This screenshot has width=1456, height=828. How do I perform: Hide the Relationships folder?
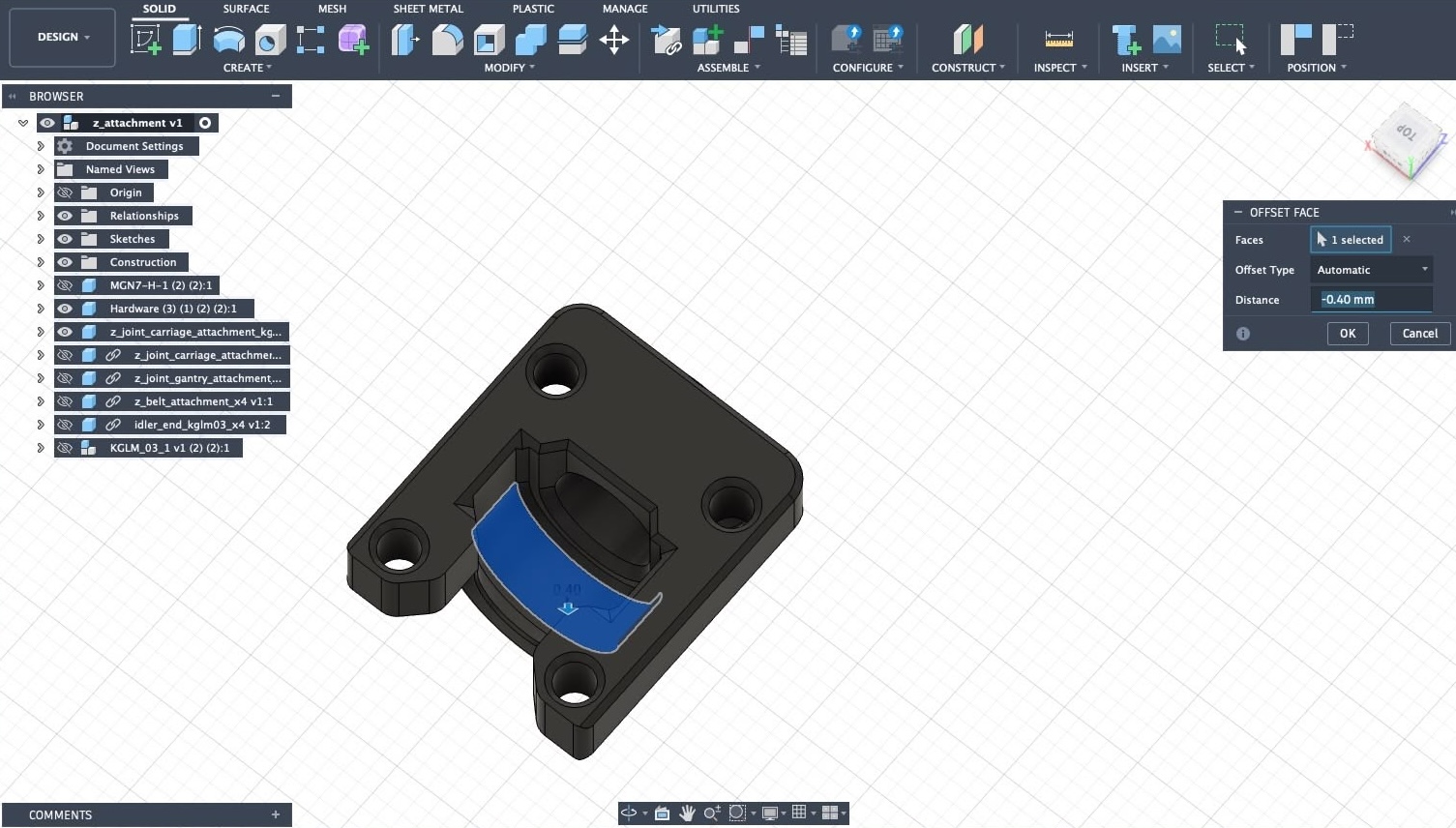(65, 216)
